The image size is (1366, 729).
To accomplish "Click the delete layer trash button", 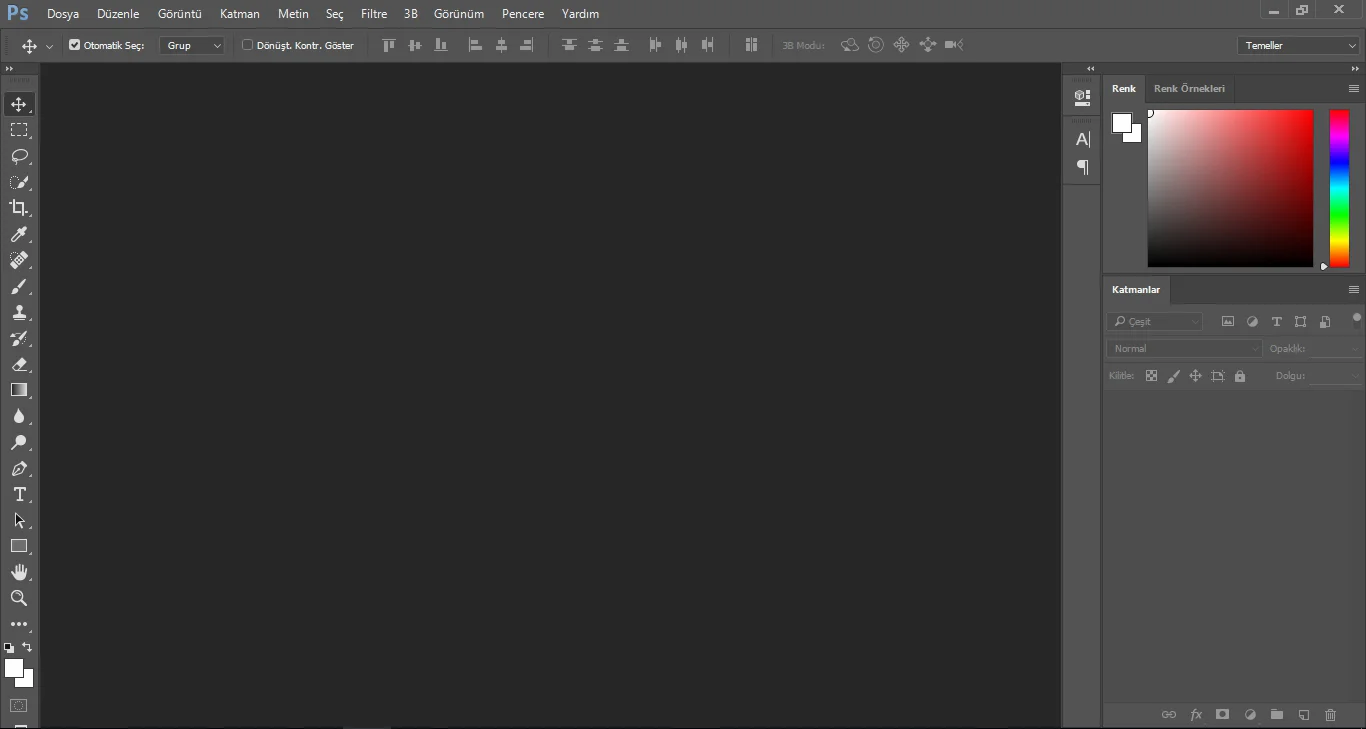I will point(1330,715).
